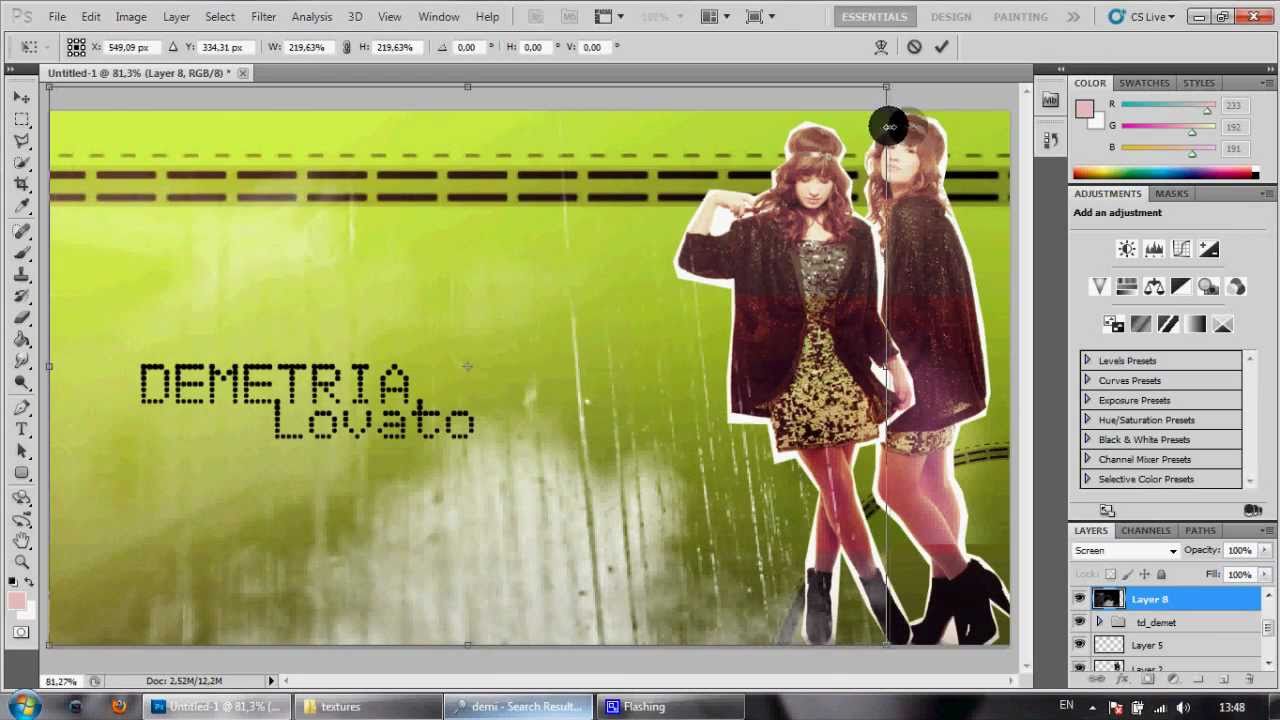
Task: Click the Essentials workspace button
Action: click(x=874, y=17)
